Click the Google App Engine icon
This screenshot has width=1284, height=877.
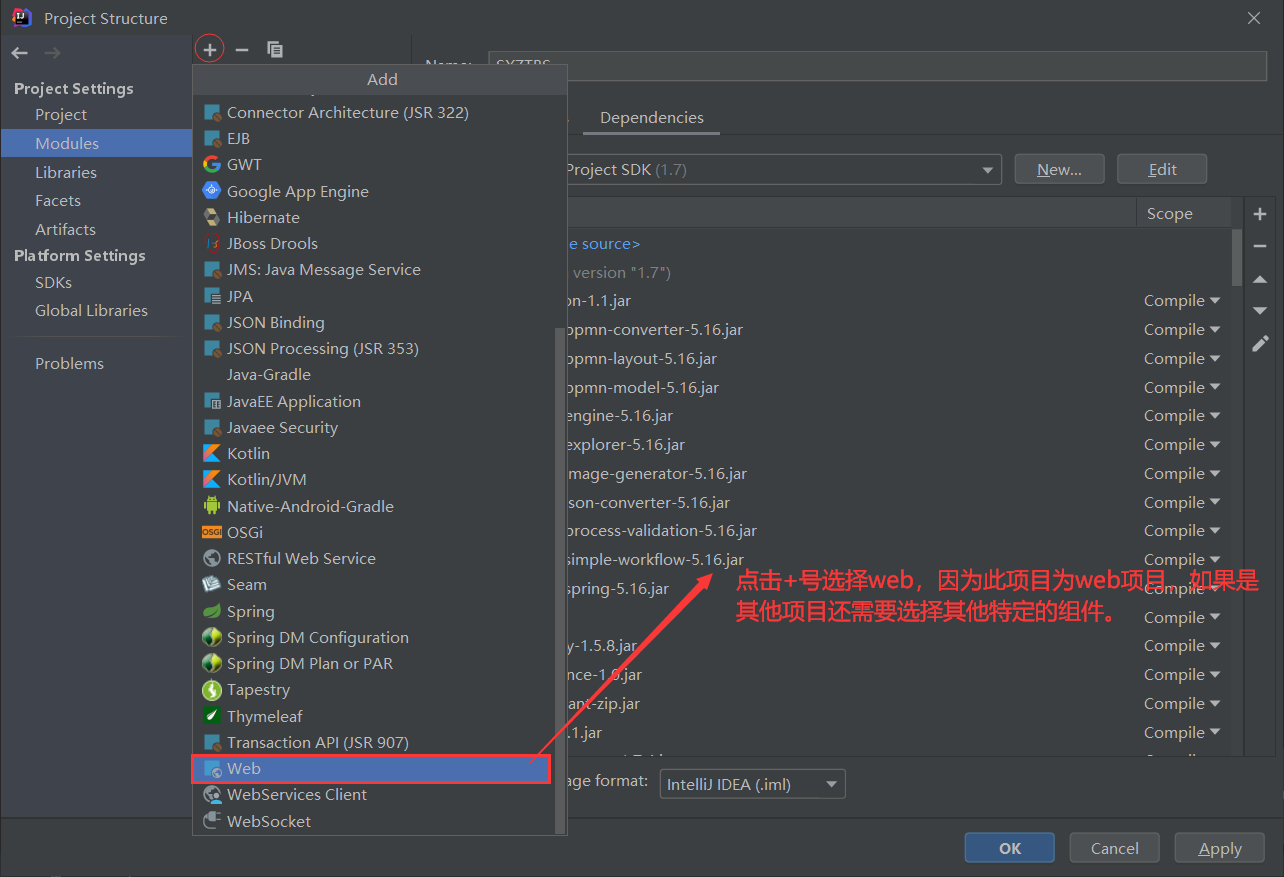coord(212,191)
